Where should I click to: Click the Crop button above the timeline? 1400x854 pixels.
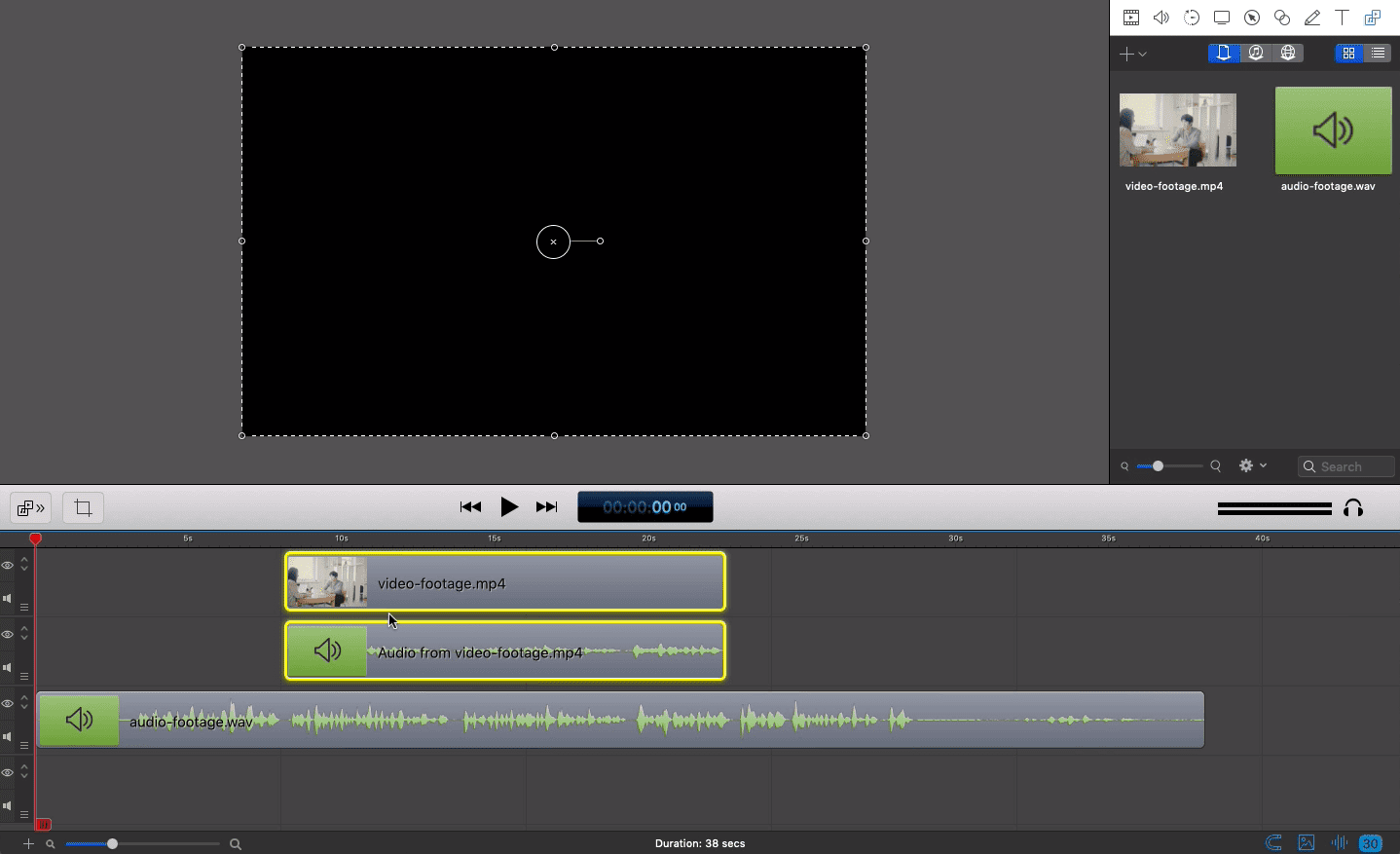click(83, 507)
